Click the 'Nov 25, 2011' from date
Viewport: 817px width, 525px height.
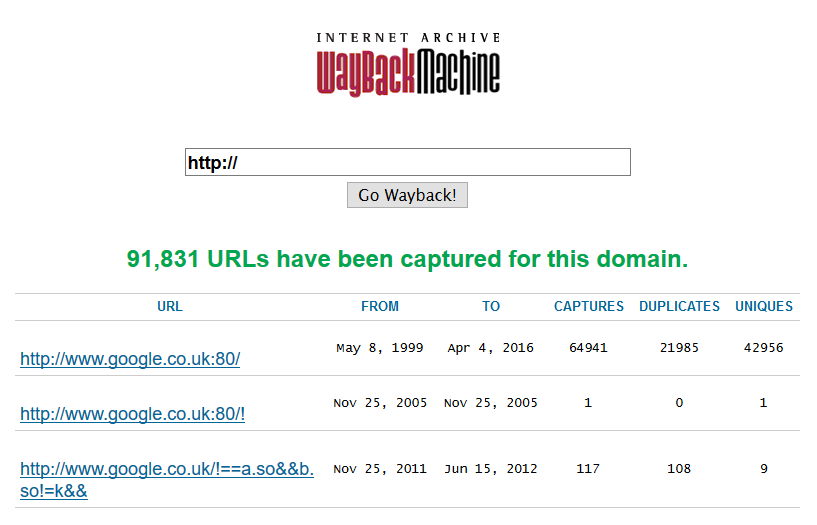[380, 469]
